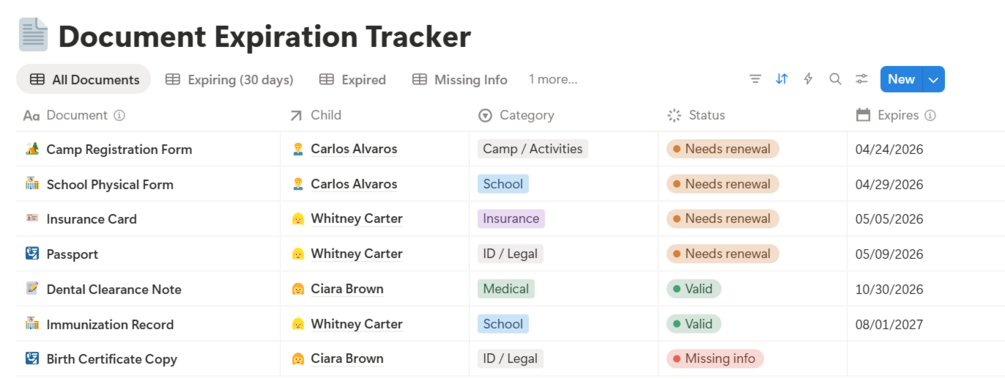Click the blue New button
Screen dimensions: 1005x379
coord(901,80)
